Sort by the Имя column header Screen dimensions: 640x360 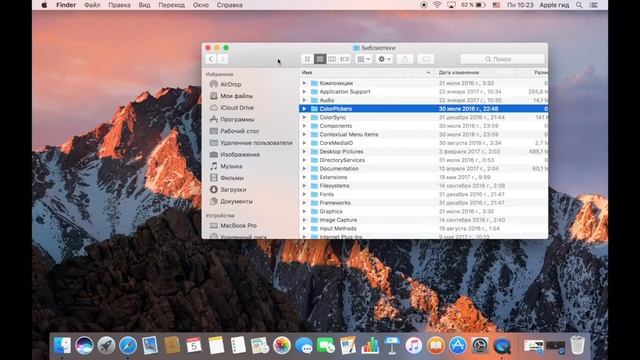(x=366, y=73)
